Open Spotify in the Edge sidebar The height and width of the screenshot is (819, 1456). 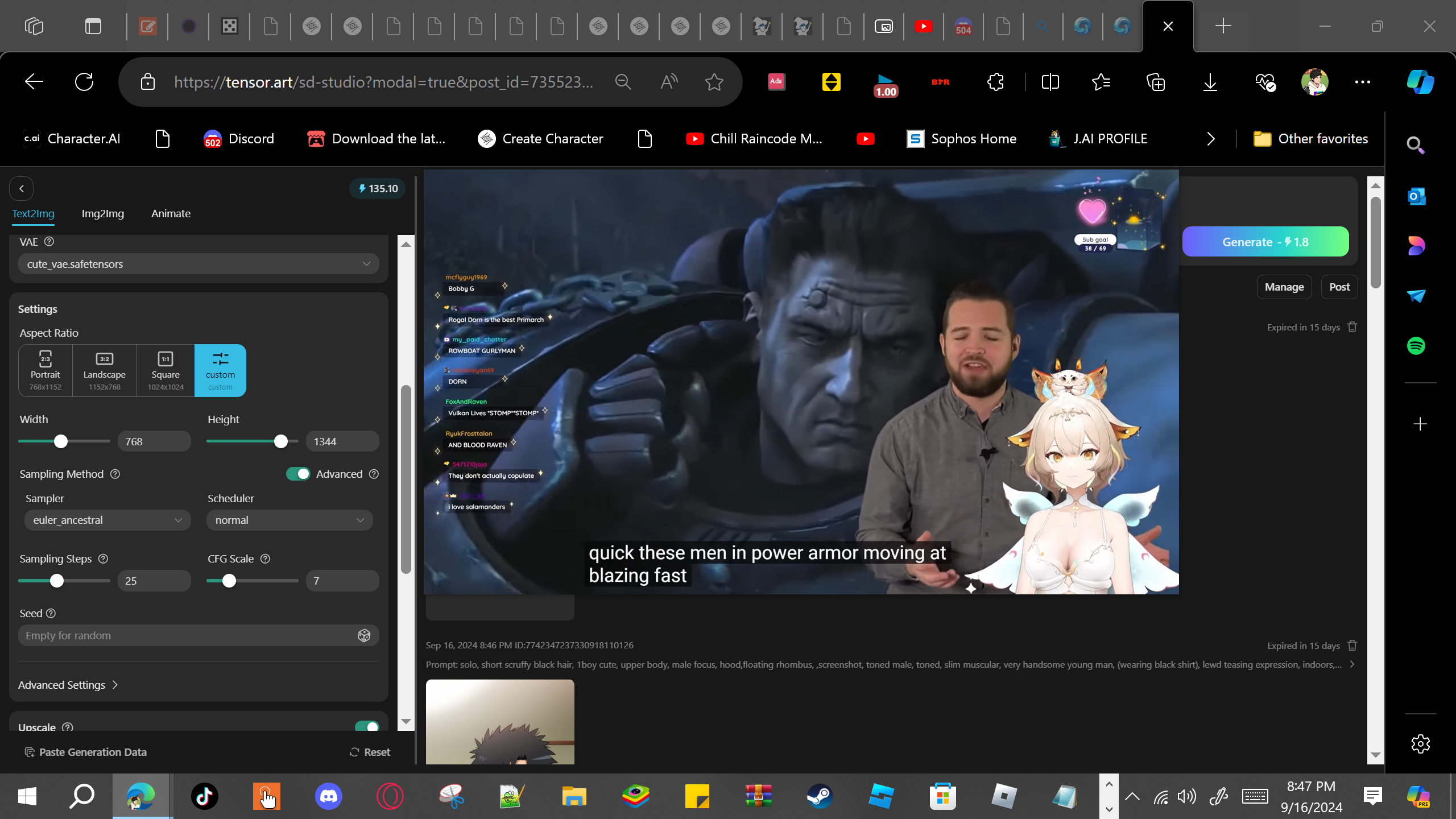[x=1416, y=346]
